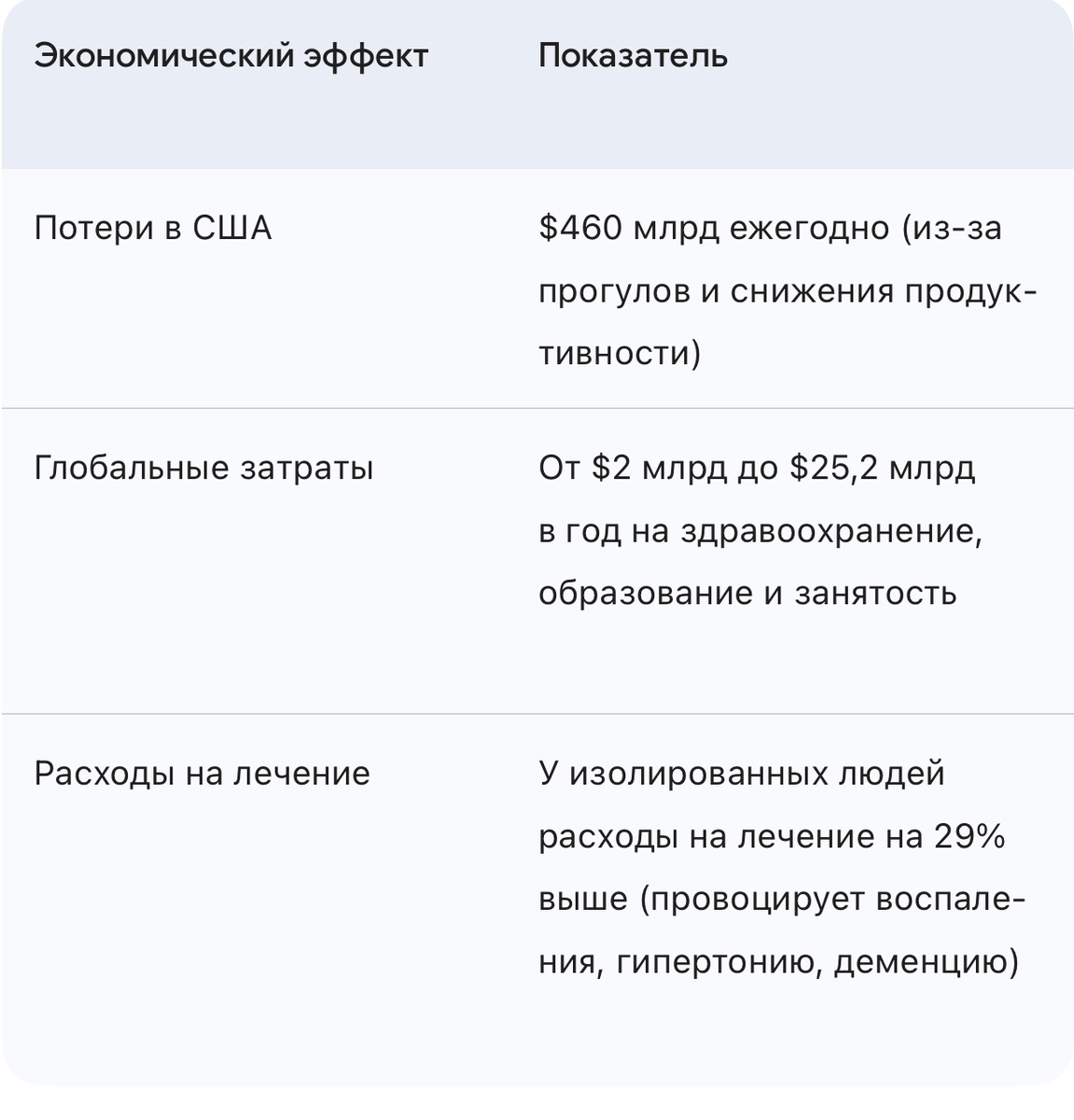Click the line 'образование и занятость'
1074x1120 pixels.
coord(747,594)
